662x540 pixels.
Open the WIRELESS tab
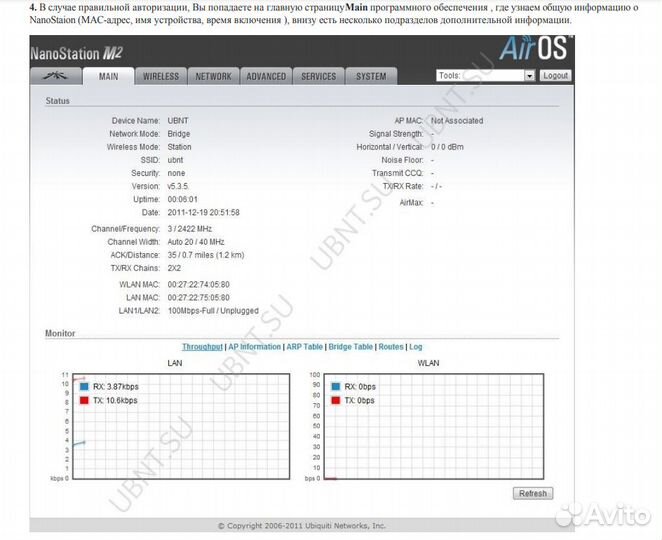161,76
